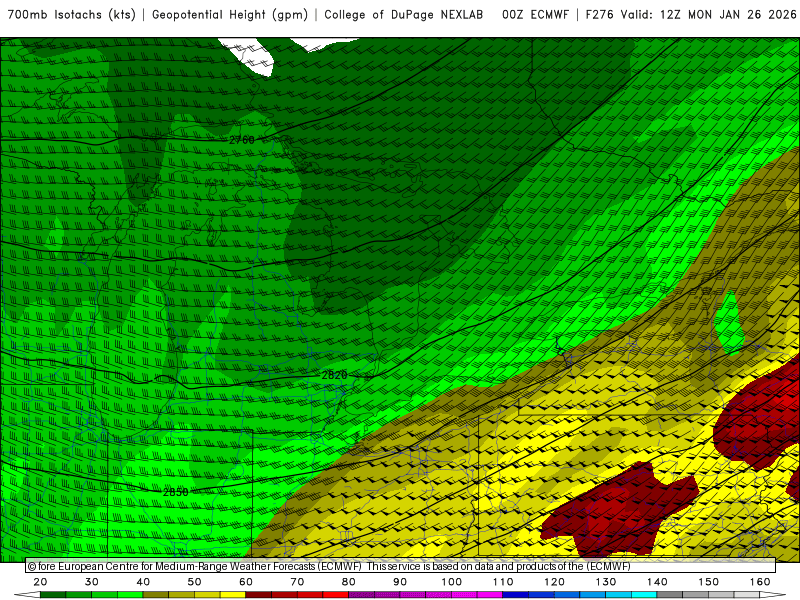Click the cyan swatch ending at 140

pos(643,595)
